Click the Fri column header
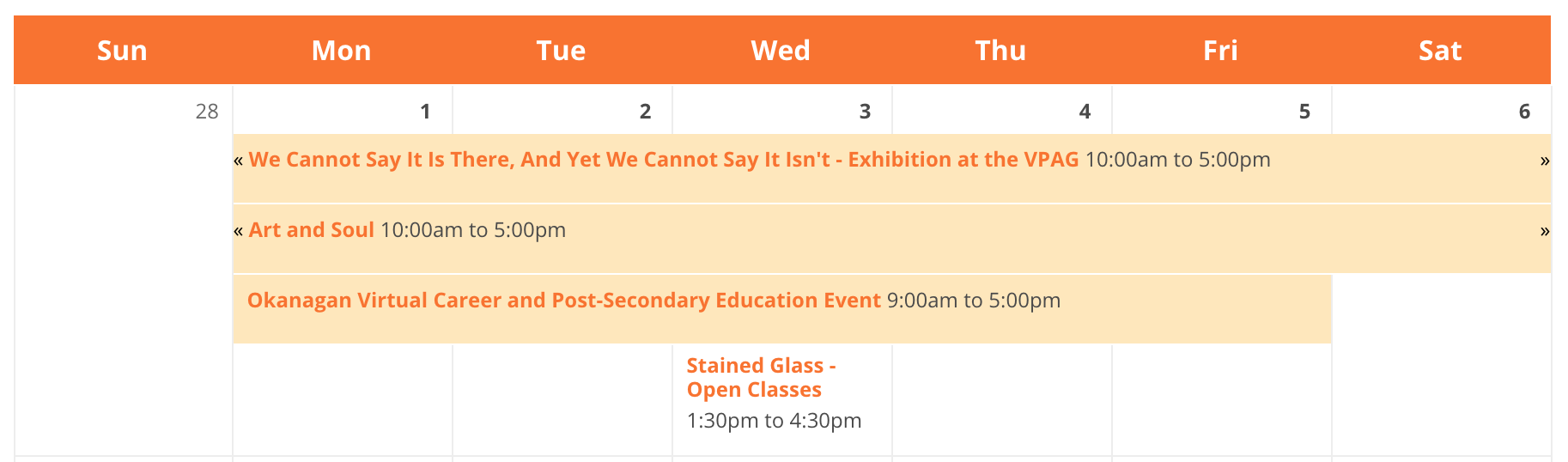Screen dimensions: 1568x462 (1221, 50)
